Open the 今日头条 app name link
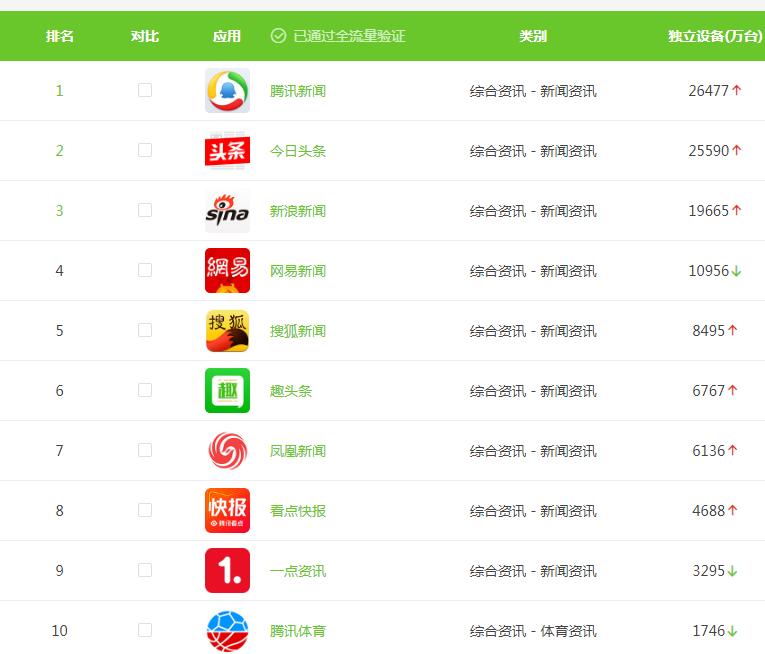The image size is (765, 654). 298,151
